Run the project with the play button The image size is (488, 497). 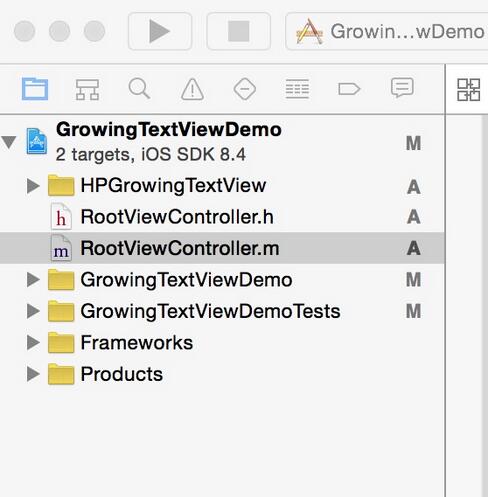click(x=160, y=31)
